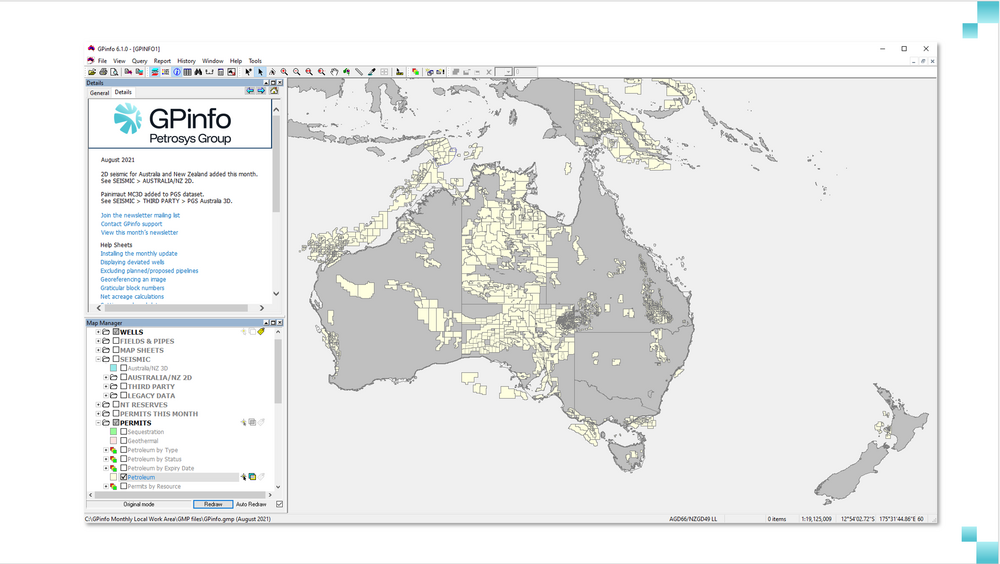Click the Home icon in Details panel
Screen dimensions: 1000x564
pos(274,91)
